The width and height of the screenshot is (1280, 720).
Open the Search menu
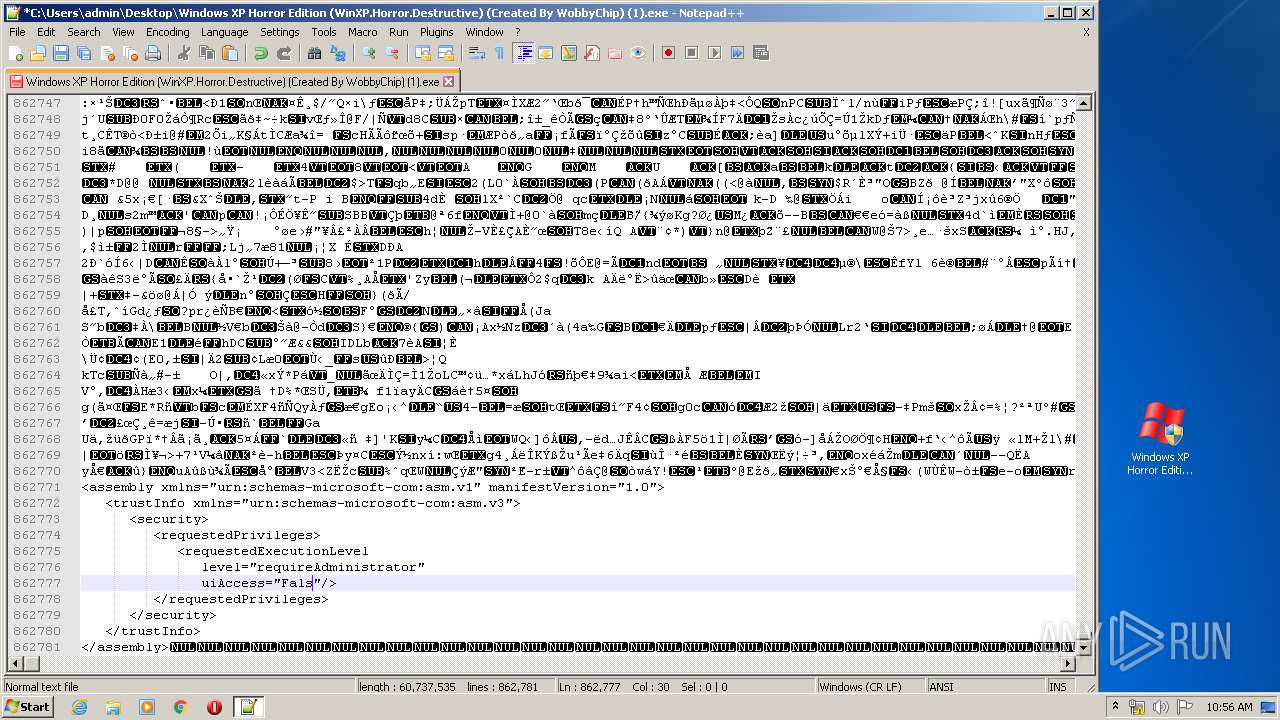coord(84,32)
